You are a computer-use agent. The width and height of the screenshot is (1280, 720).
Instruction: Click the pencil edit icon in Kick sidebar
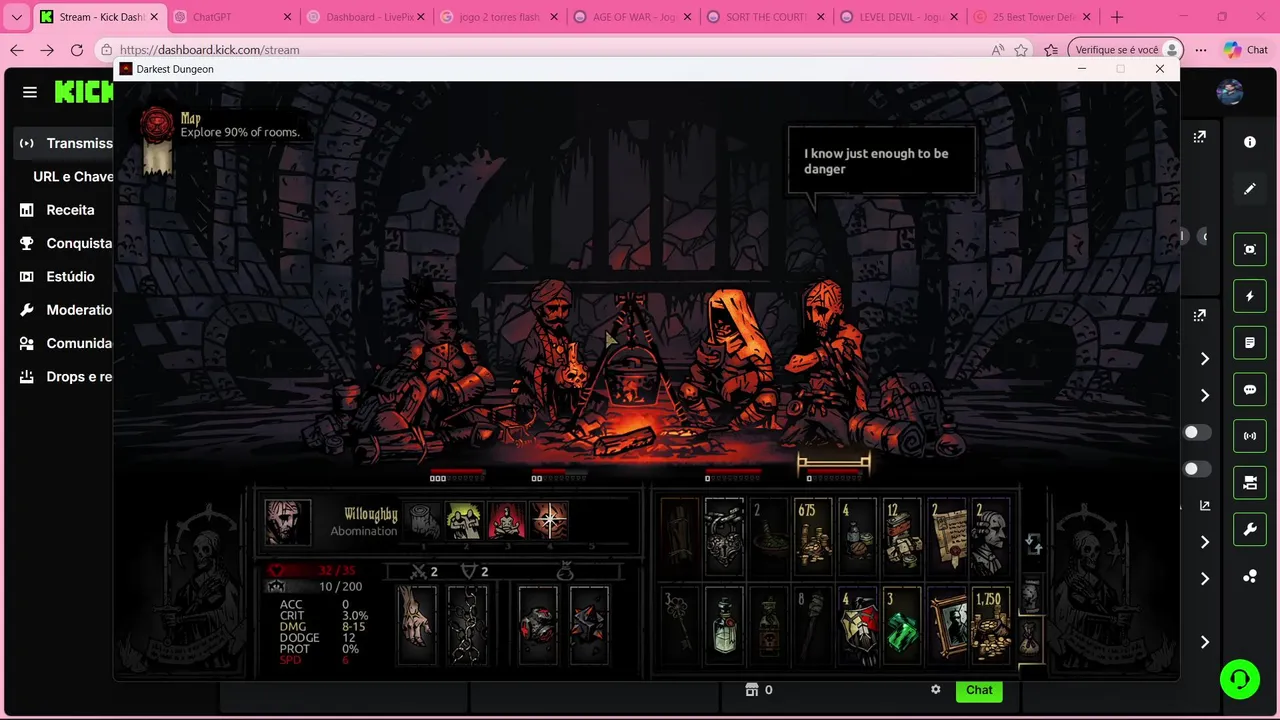(x=1249, y=188)
